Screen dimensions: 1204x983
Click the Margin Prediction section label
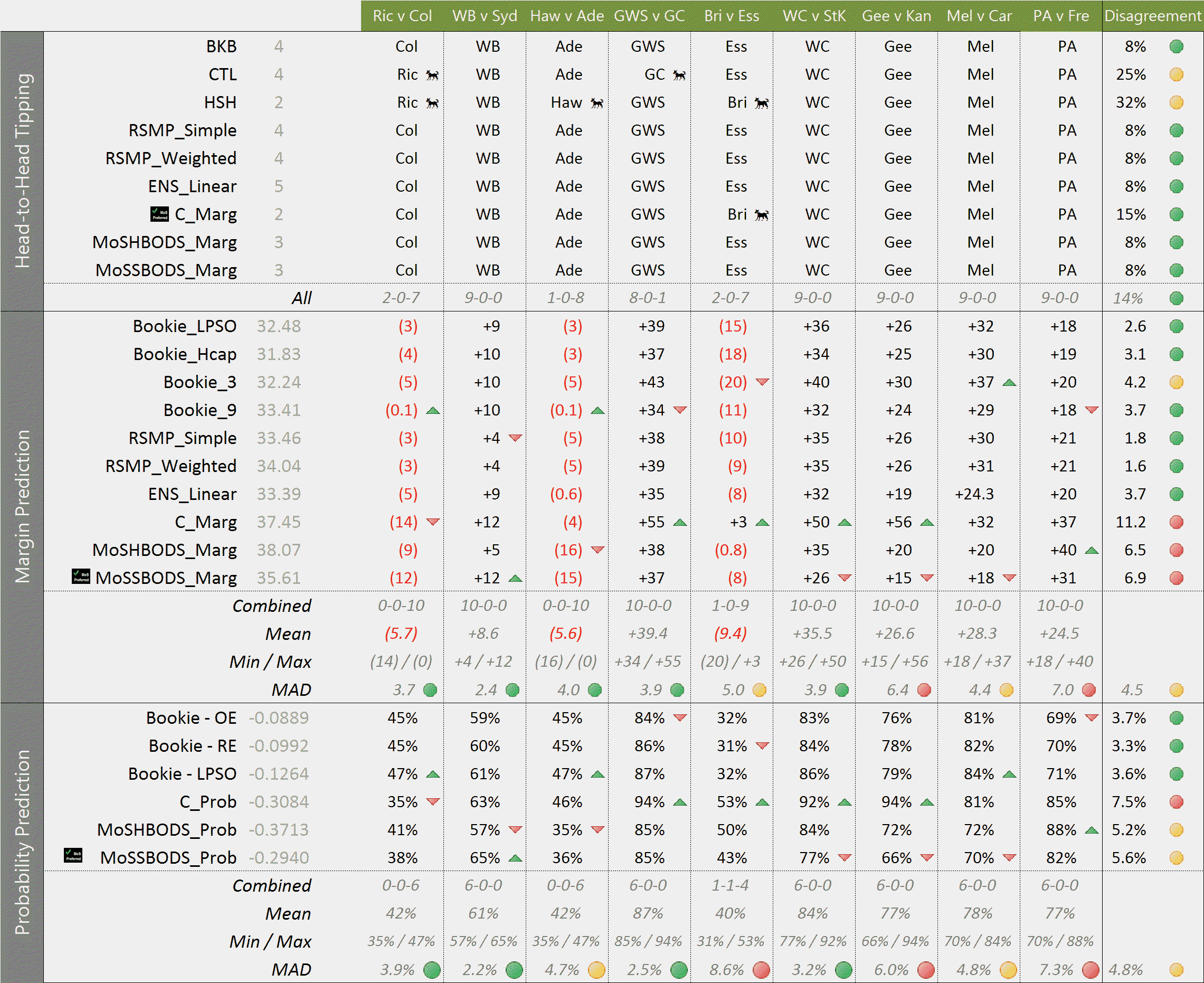22,507
